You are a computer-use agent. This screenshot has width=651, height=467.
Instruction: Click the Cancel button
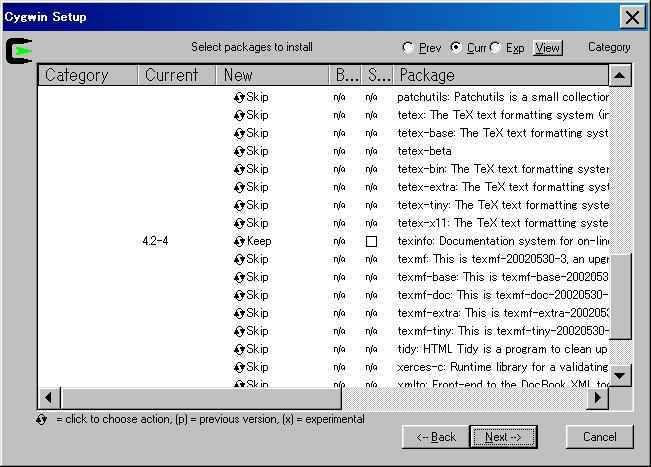click(600, 437)
